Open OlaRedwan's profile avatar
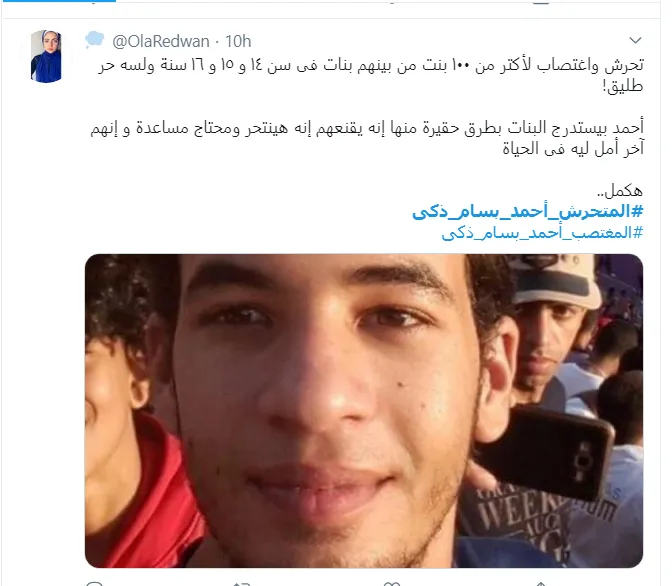The width and height of the screenshot is (672, 586). 46,56
